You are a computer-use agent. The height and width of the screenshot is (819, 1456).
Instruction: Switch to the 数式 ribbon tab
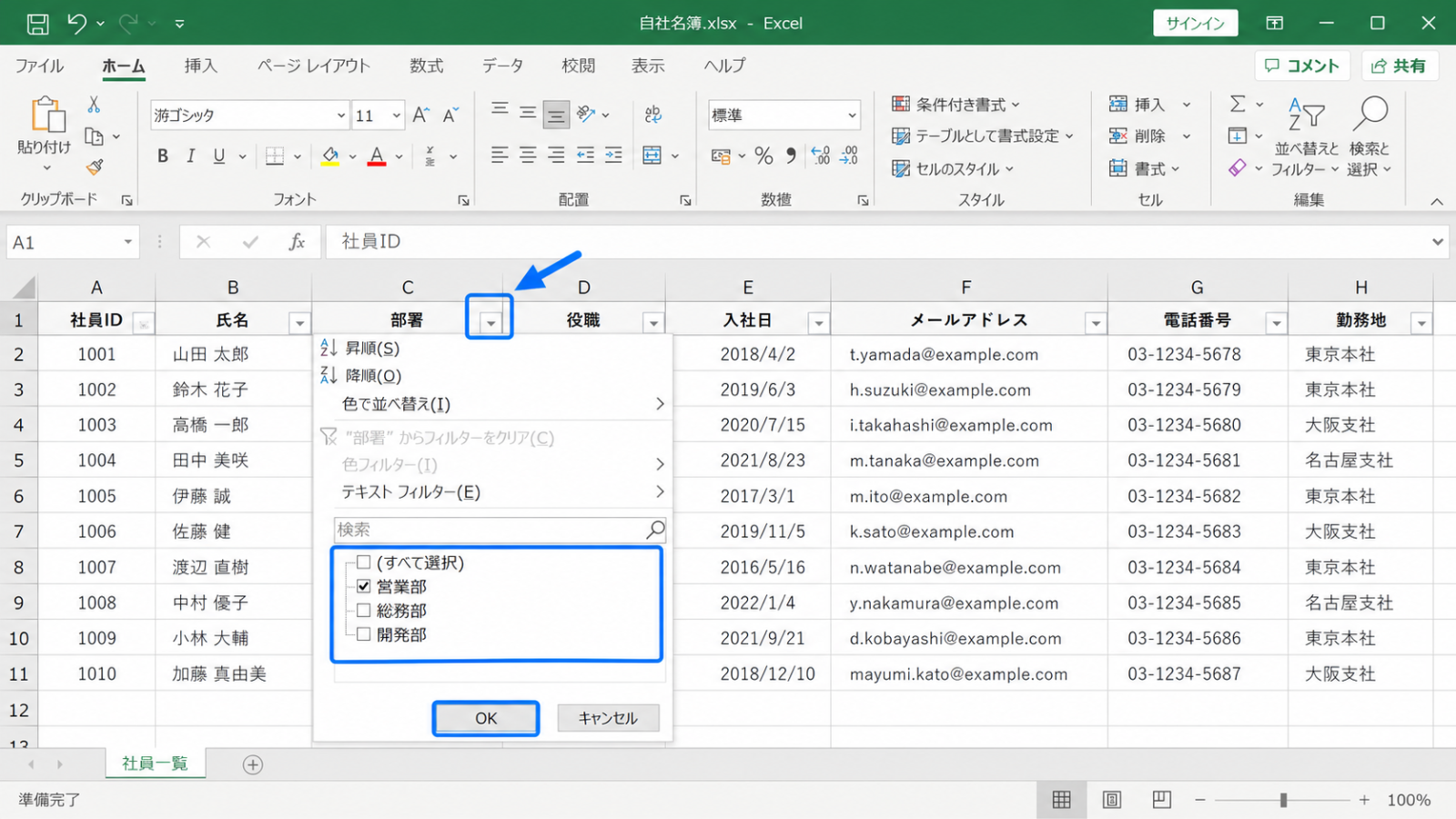[x=426, y=66]
